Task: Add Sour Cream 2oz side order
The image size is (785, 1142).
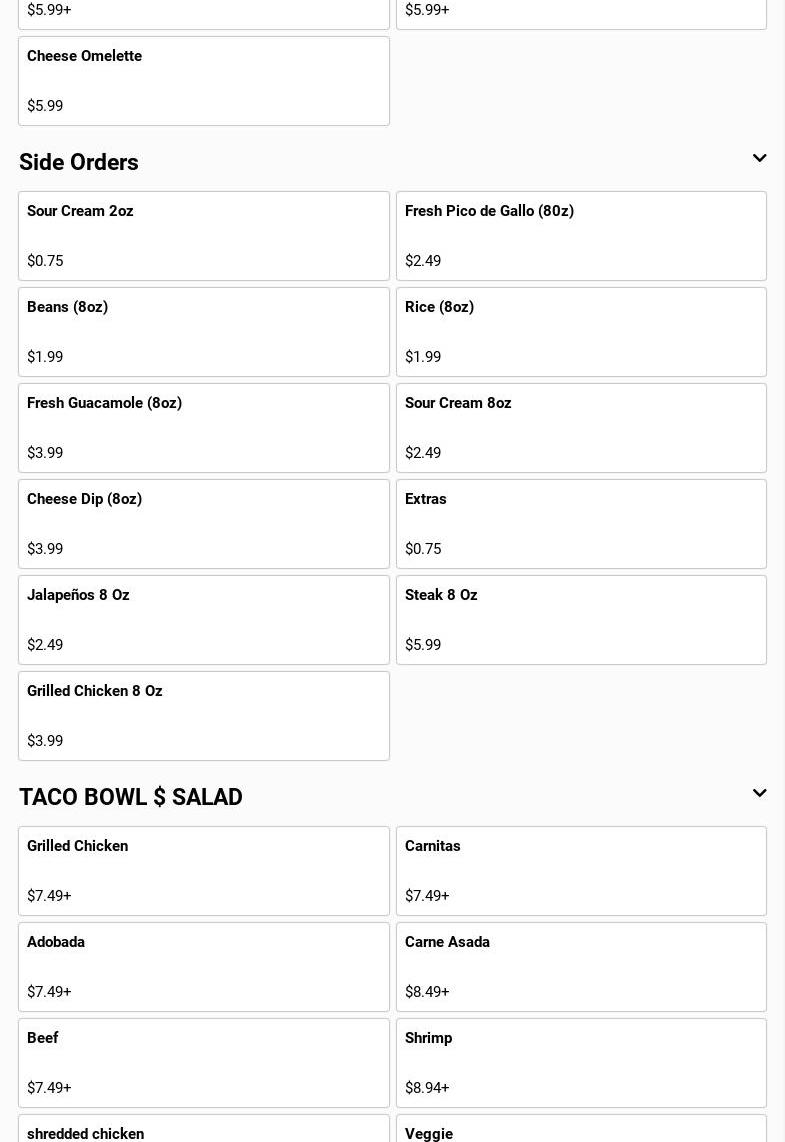Action: point(203,236)
